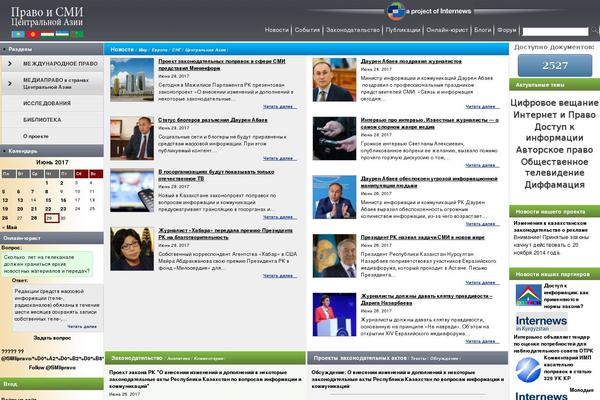Screen dimensions: 600x400
Task: Expand the Международное право section arrow
Action: [x=10, y=64]
